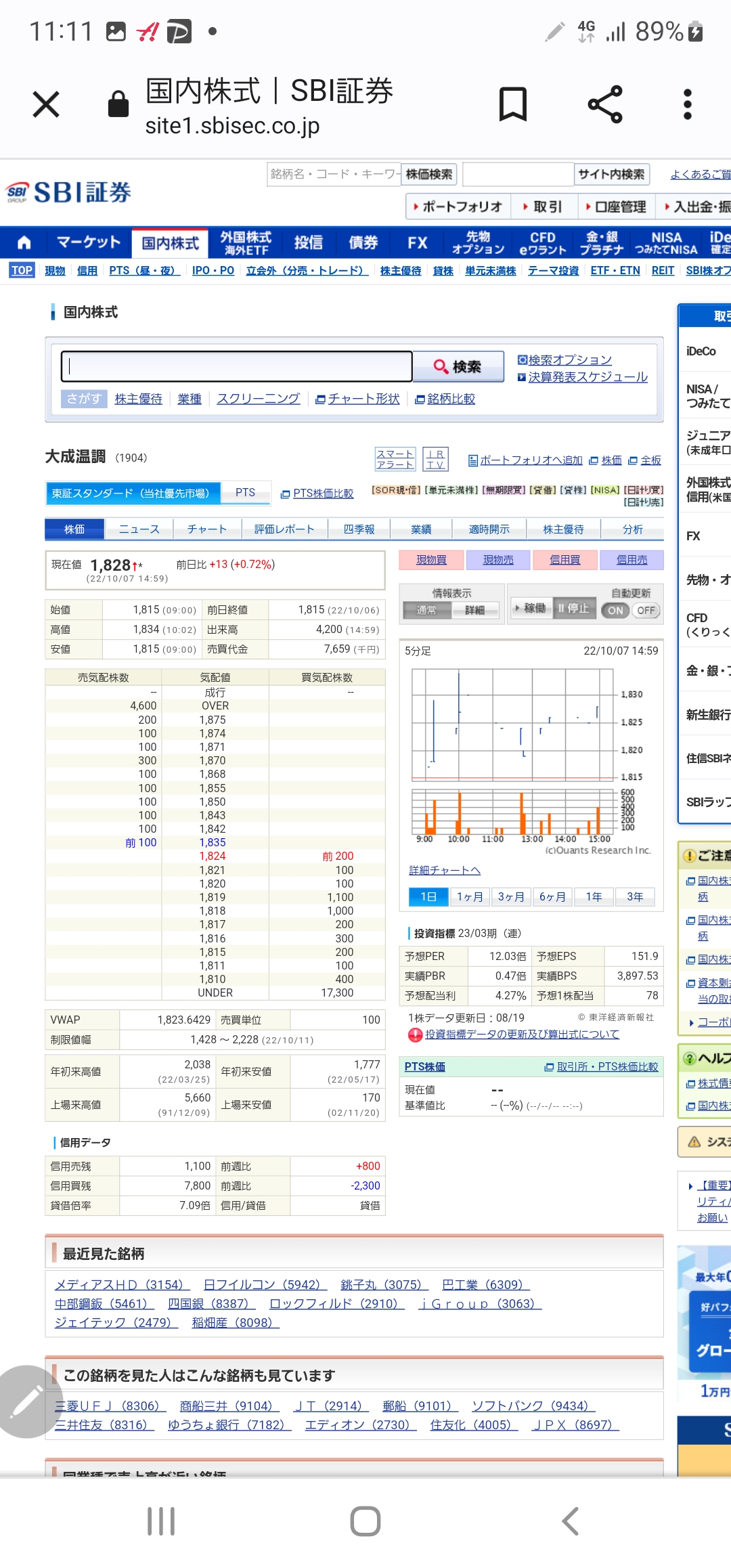Go to SBI home via house icon

pyautogui.click(x=24, y=242)
